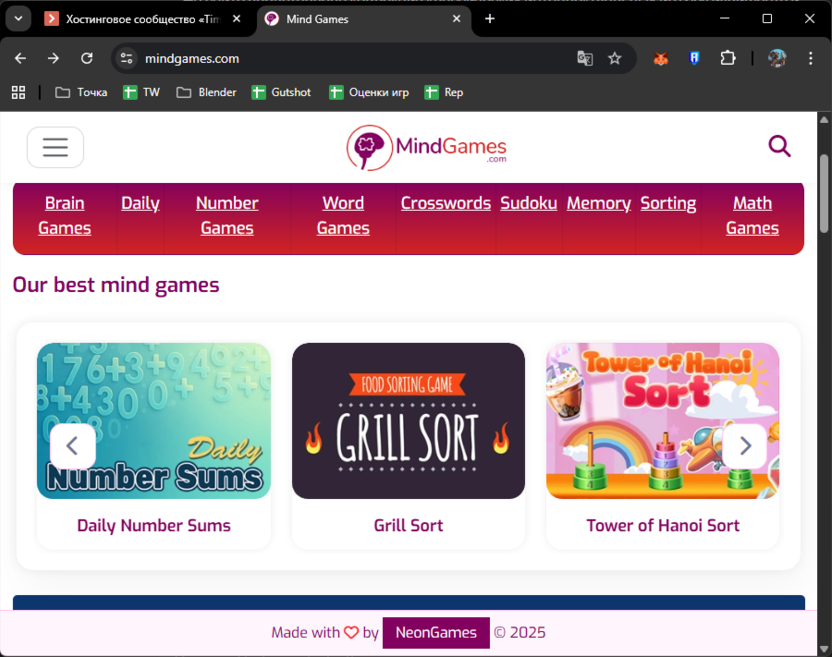Screen dimensions: 832x657
Task: Open the site search magnifier
Action: (779, 146)
